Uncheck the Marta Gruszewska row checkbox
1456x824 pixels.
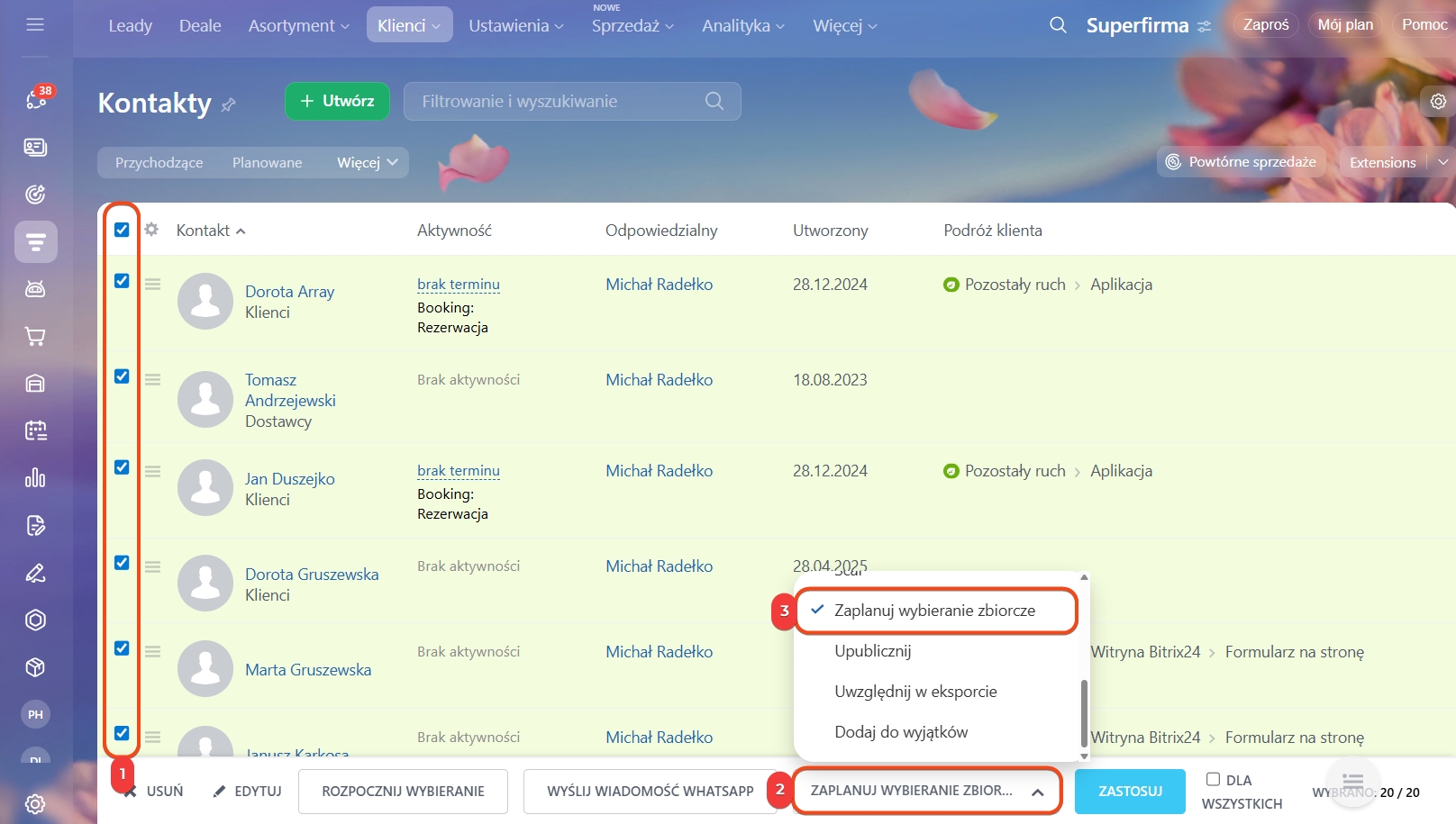122,648
